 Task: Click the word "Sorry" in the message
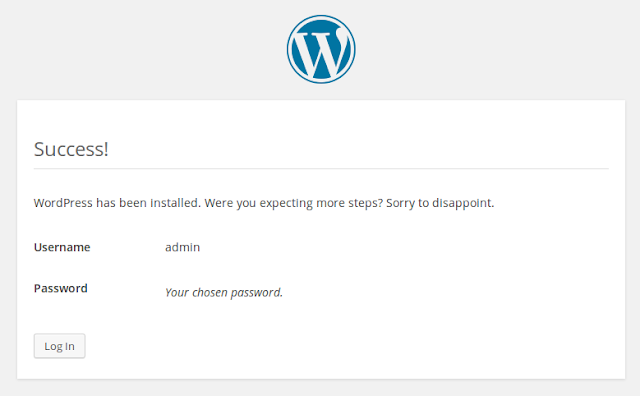tap(400, 204)
